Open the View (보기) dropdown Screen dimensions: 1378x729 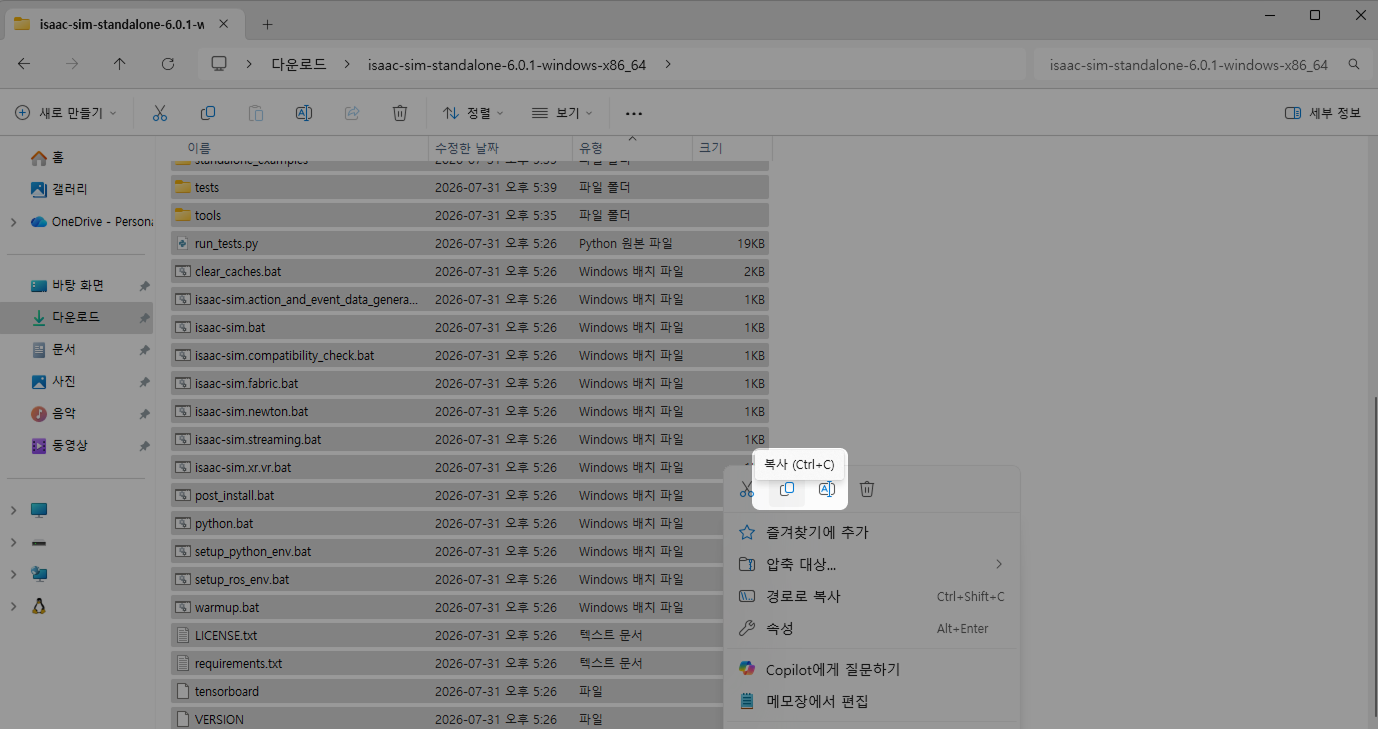tap(562, 113)
